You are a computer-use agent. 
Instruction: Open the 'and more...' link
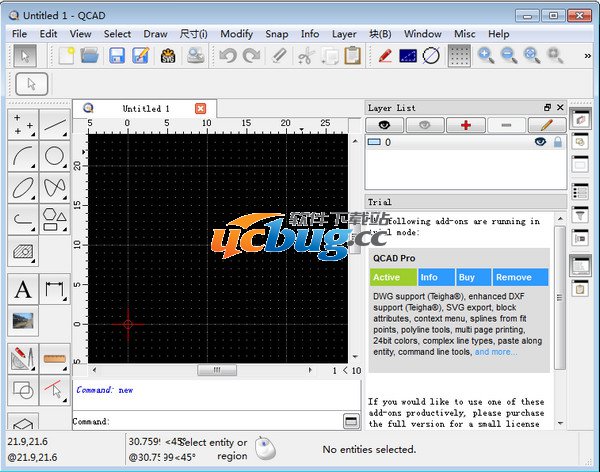click(x=496, y=352)
